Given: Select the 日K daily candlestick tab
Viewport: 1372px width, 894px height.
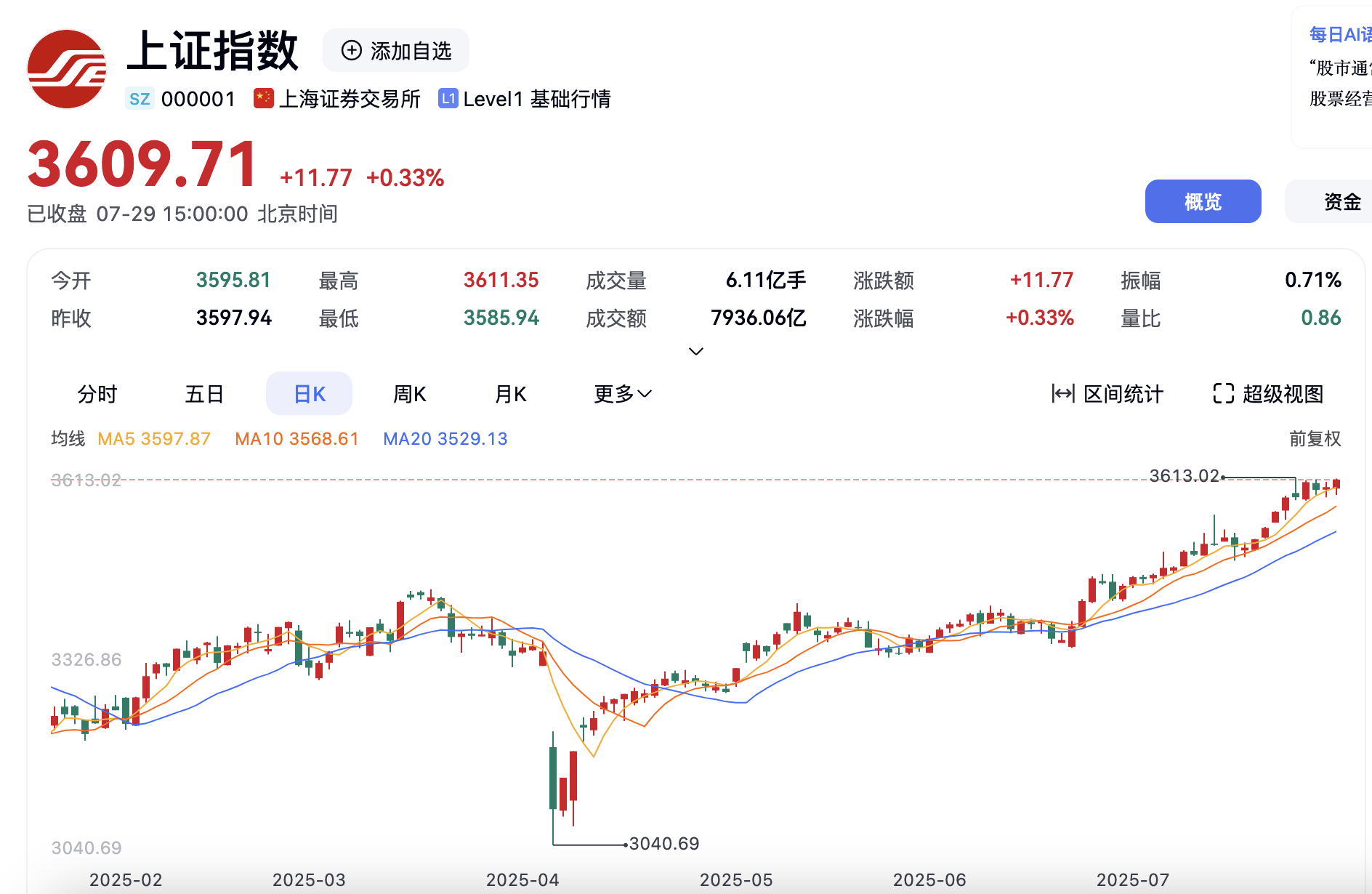Looking at the screenshot, I should 310,394.
